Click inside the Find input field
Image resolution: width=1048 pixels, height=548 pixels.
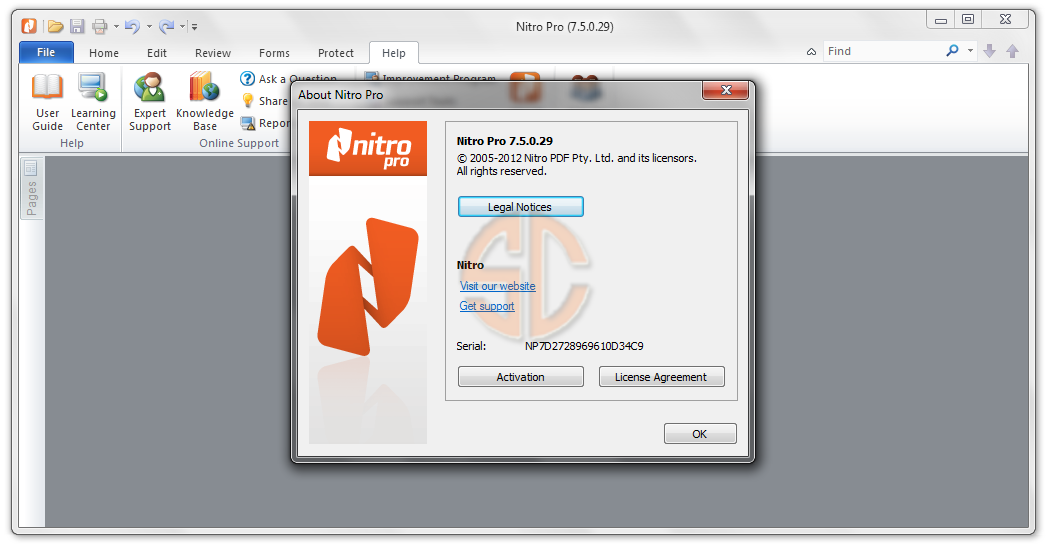point(884,51)
